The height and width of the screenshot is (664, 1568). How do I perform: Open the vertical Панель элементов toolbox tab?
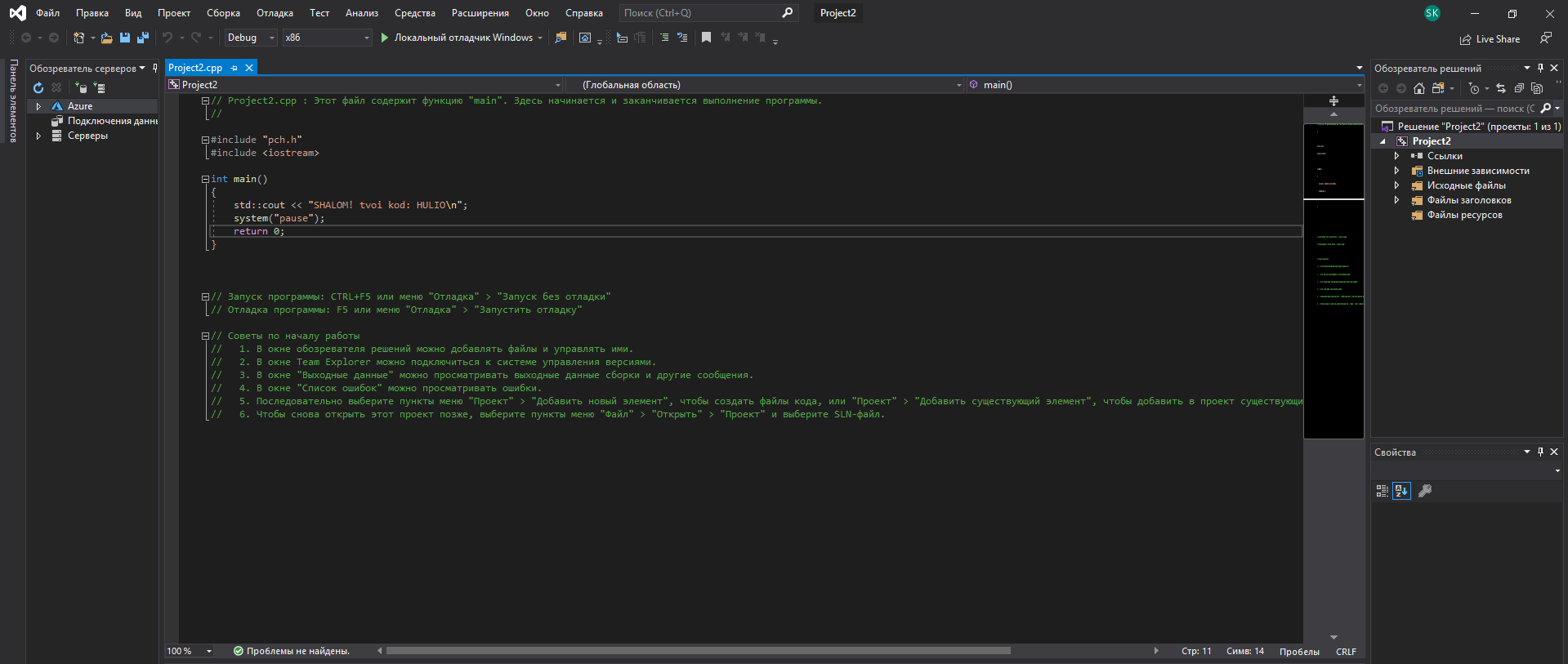coord(13,100)
